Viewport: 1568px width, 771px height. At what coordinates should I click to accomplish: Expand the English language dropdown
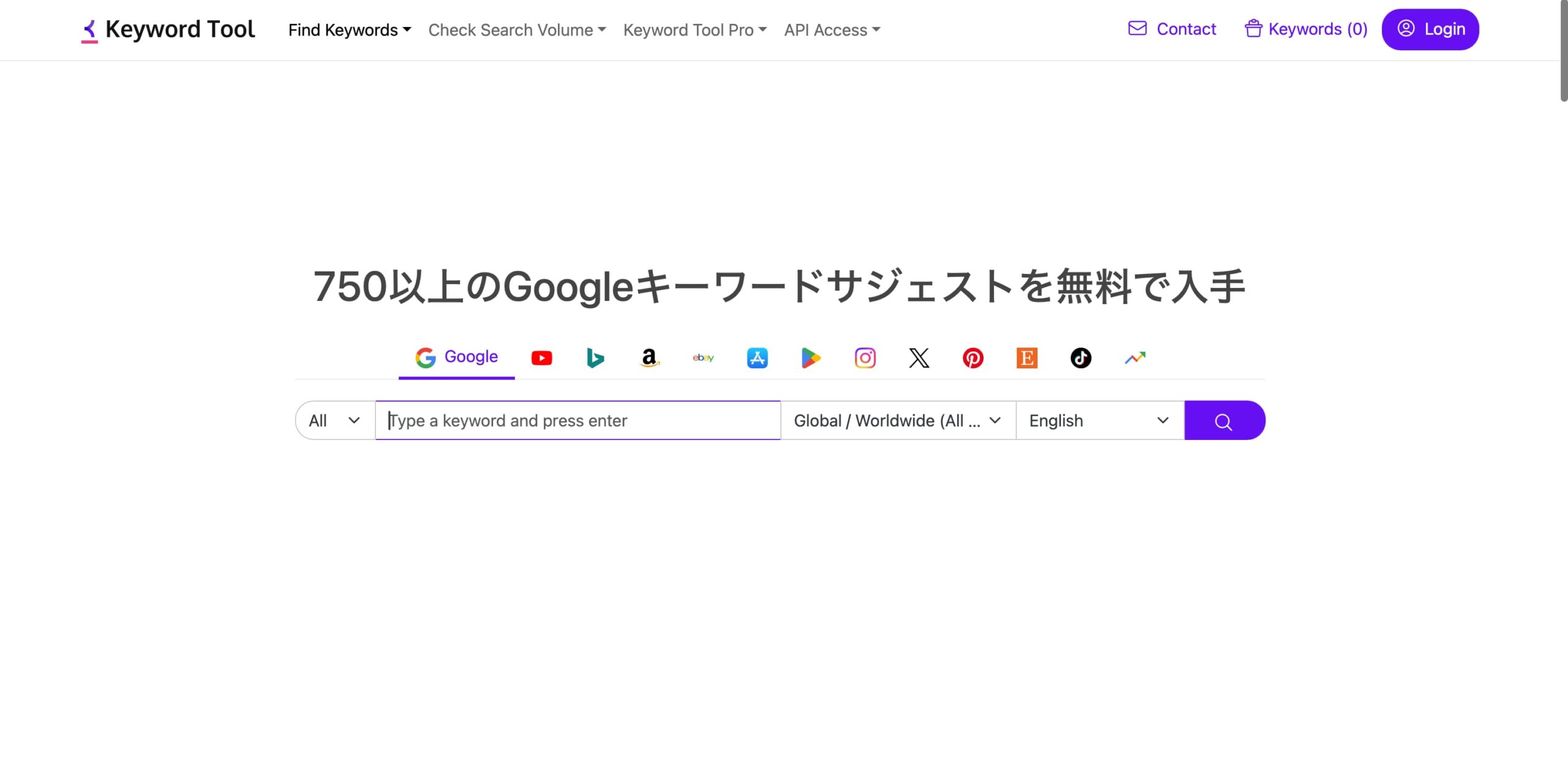(x=1099, y=420)
